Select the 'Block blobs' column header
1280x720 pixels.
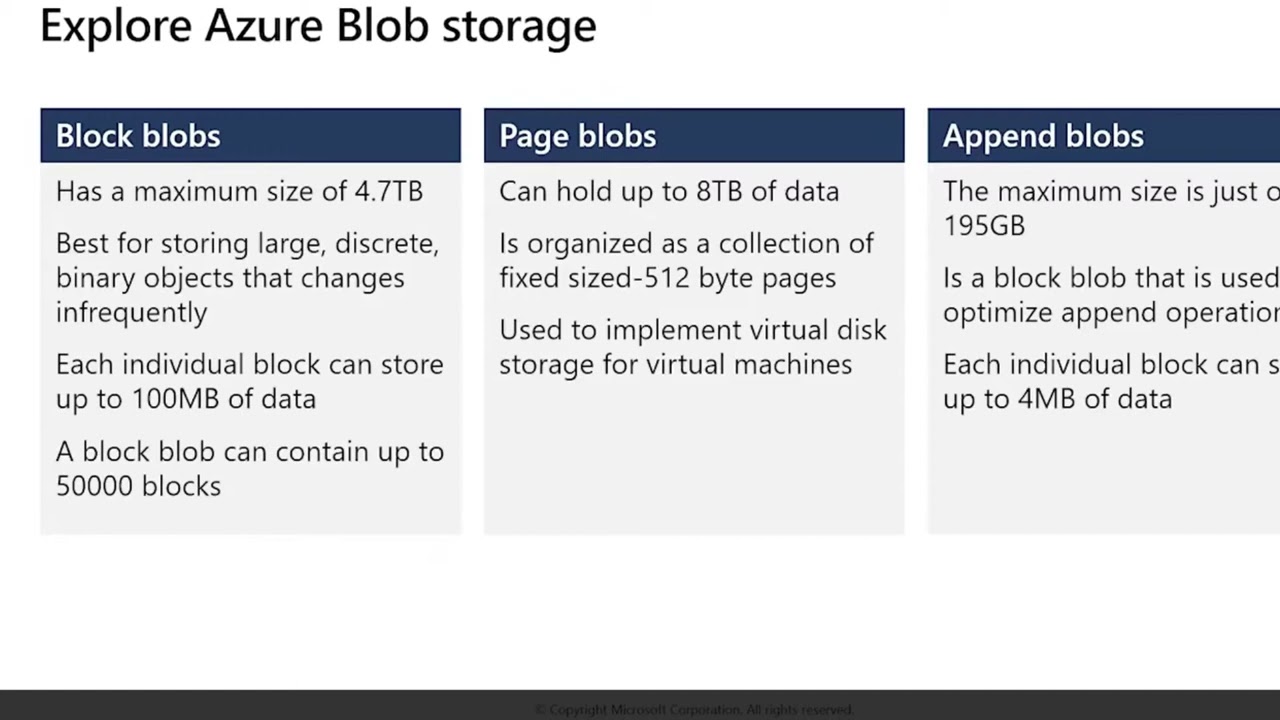(x=250, y=136)
